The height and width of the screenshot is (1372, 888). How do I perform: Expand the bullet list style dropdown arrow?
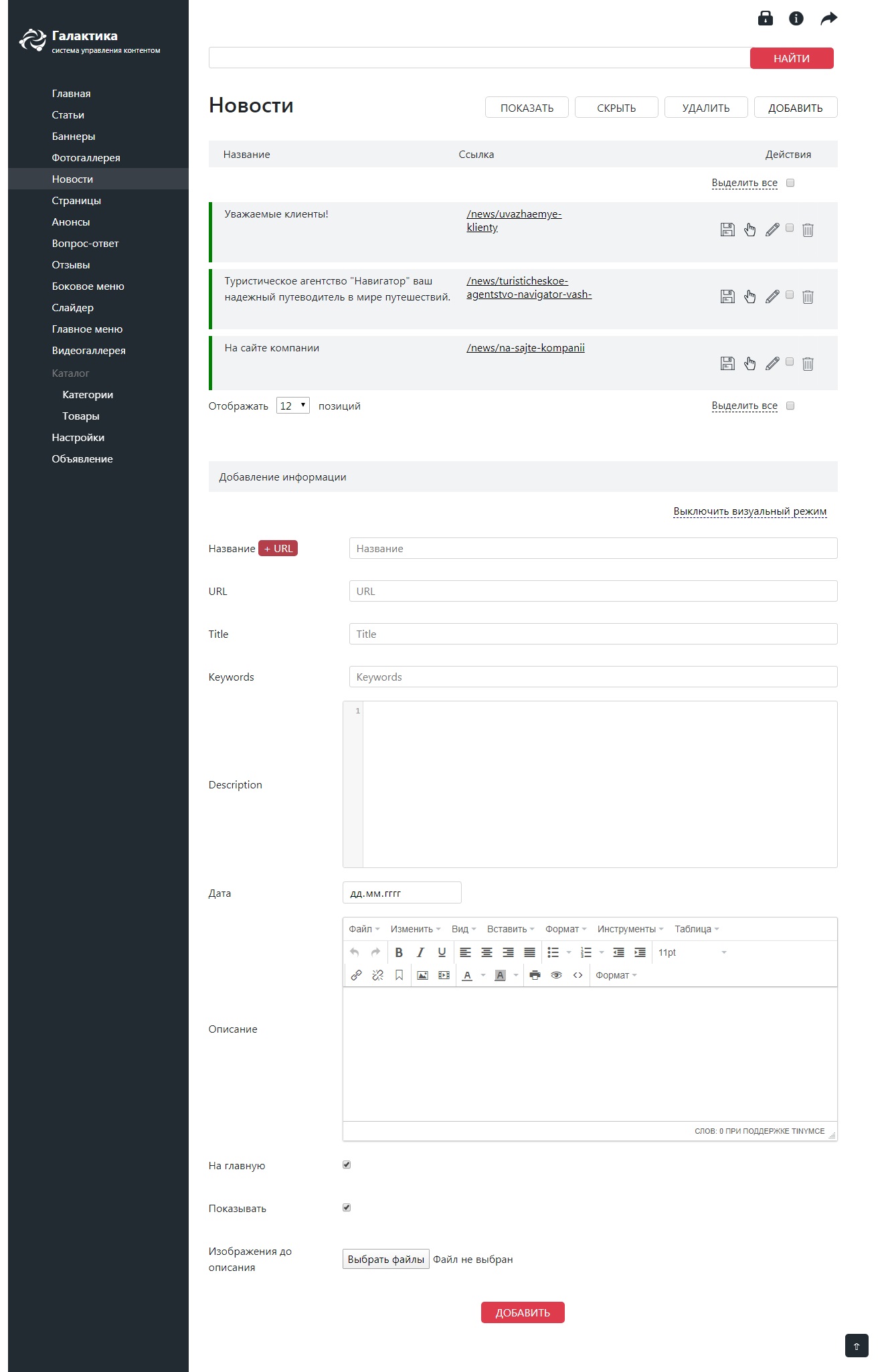point(569,952)
